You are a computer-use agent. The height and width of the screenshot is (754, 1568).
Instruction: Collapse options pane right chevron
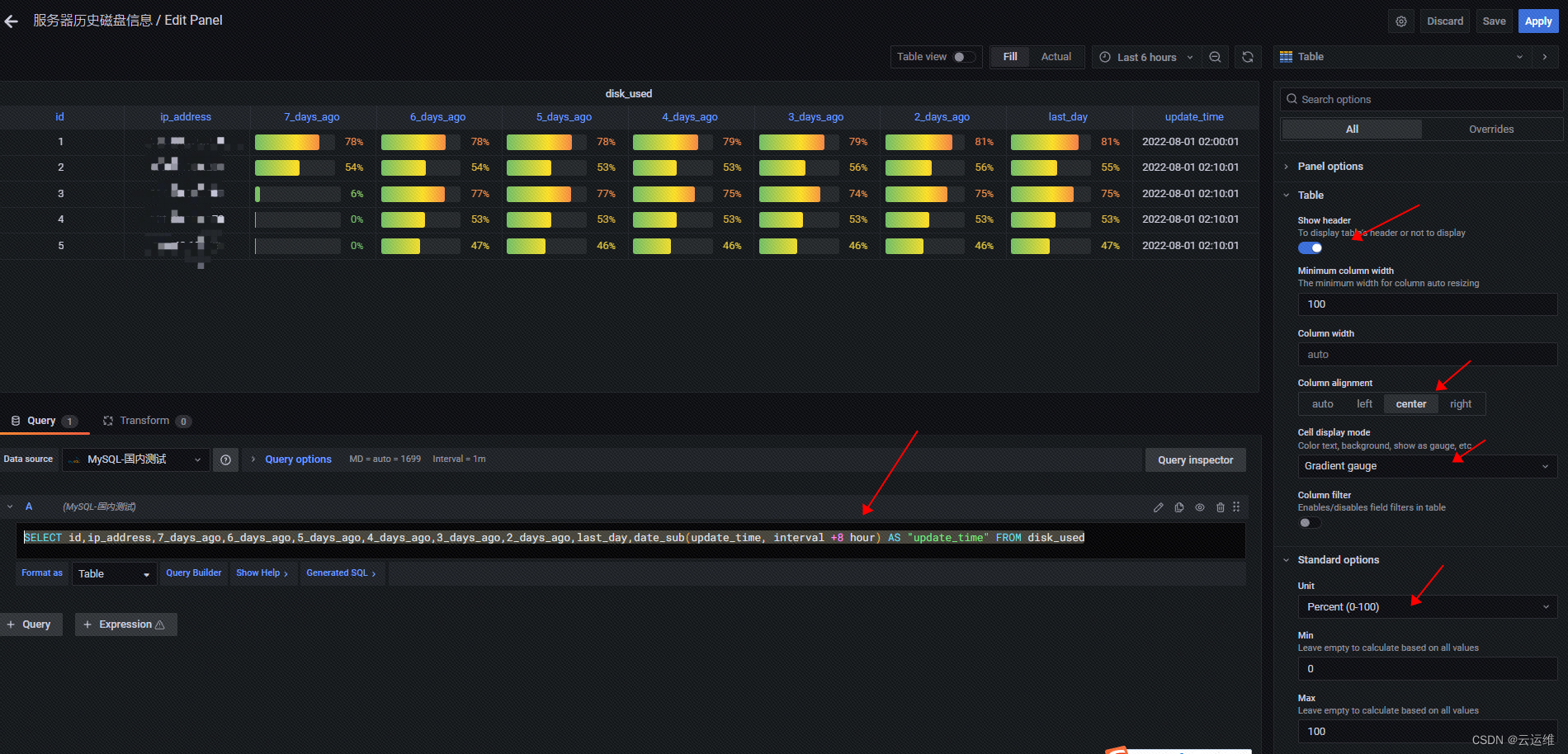tap(1545, 57)
